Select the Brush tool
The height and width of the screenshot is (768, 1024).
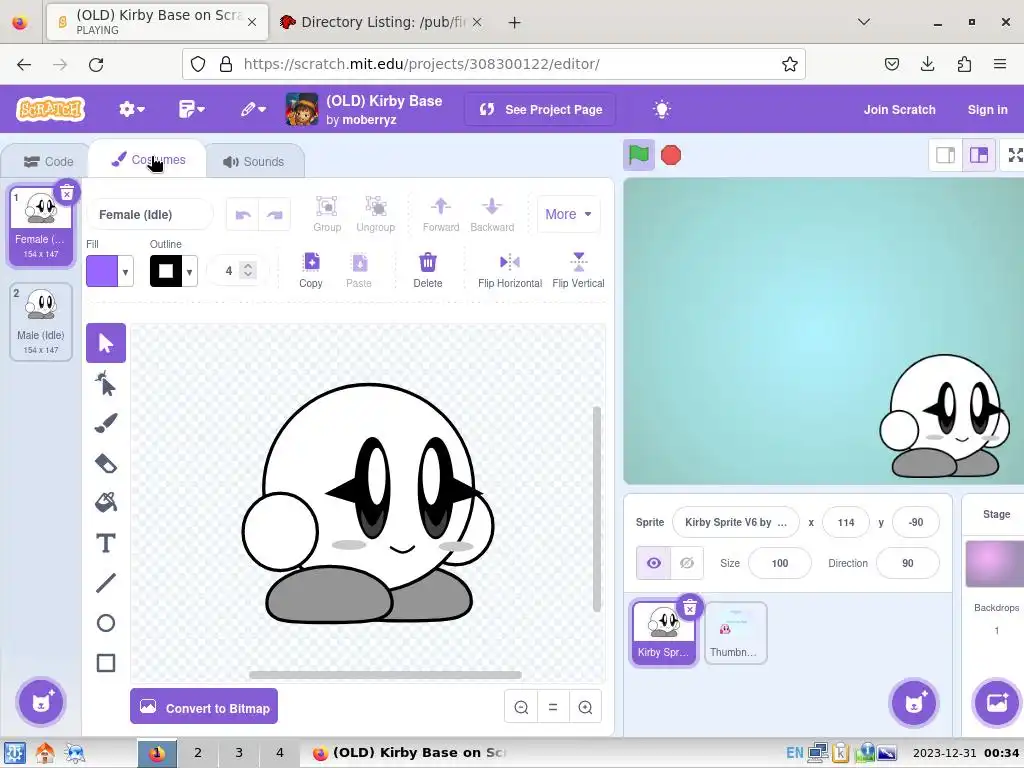pos(106,423)
